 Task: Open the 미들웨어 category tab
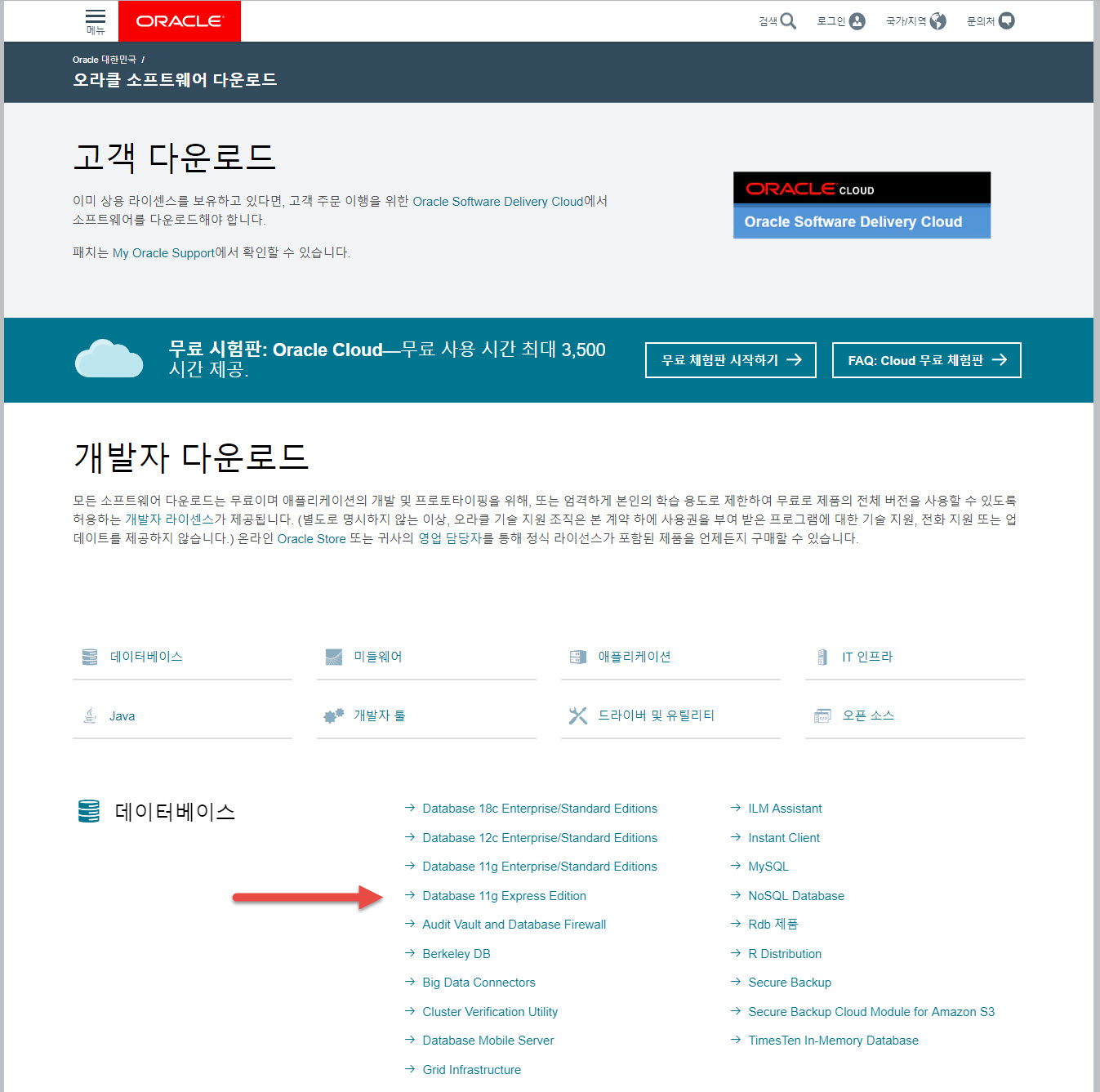coord(426,657)
